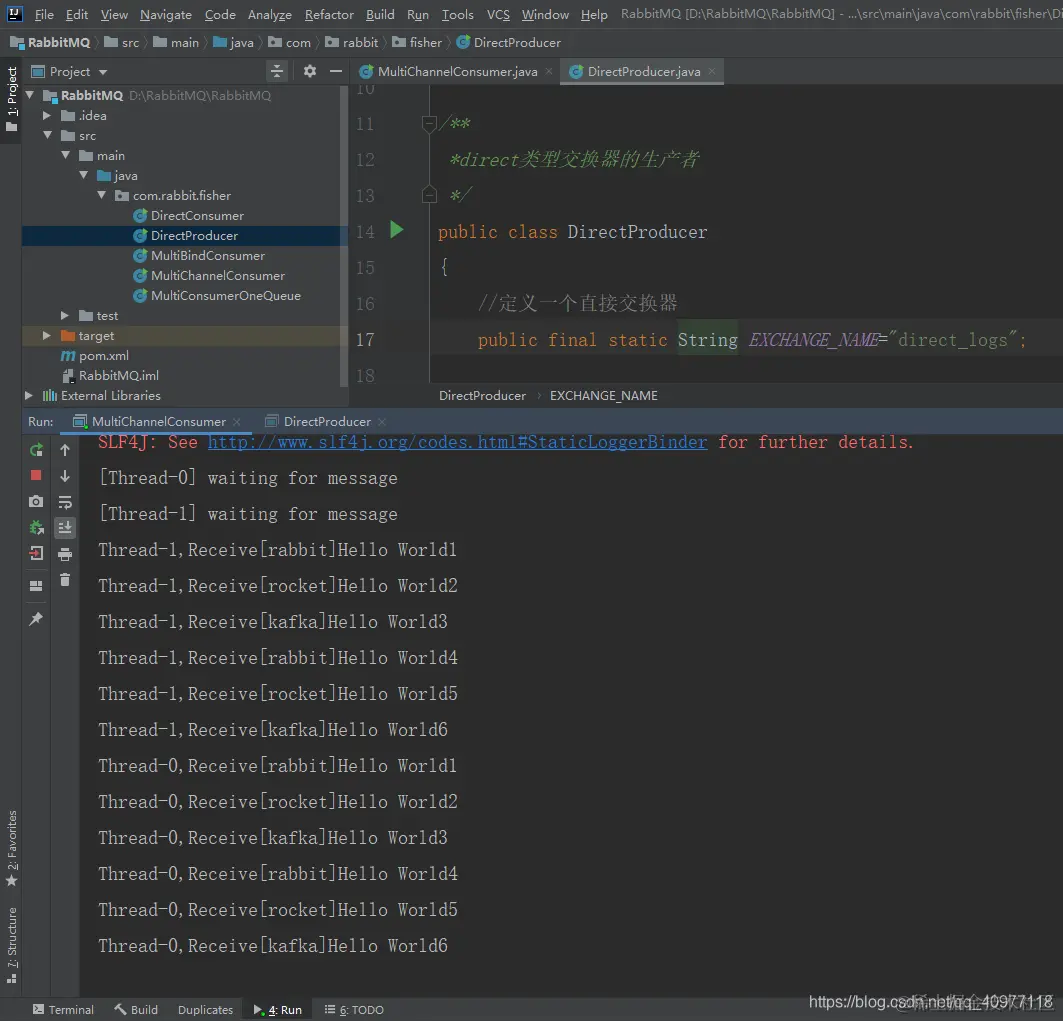The width and height of the screenshot is (1063, 1021).
Task: Collapse all in Project panel
Action: [x=277, y=71]
